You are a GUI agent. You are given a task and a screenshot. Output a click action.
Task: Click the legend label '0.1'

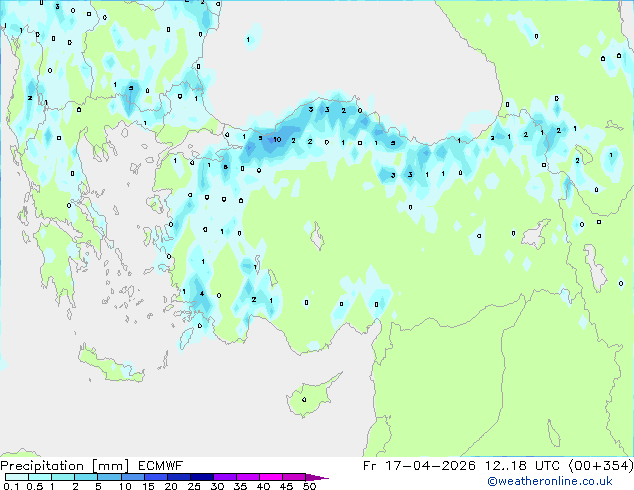[x=11, y=486]
